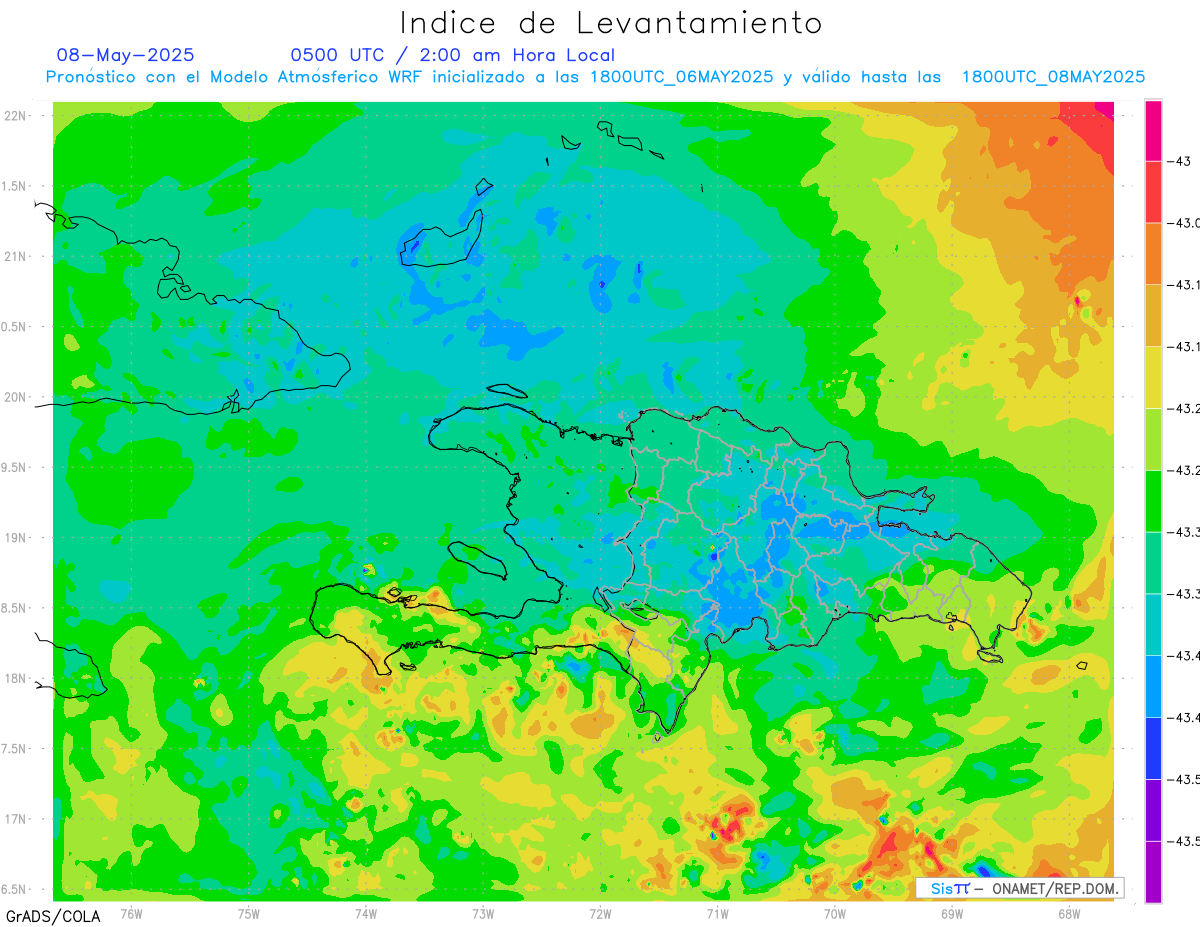
Task: Click the title "Indice de Levantamiento"
Action: (610, 22)
